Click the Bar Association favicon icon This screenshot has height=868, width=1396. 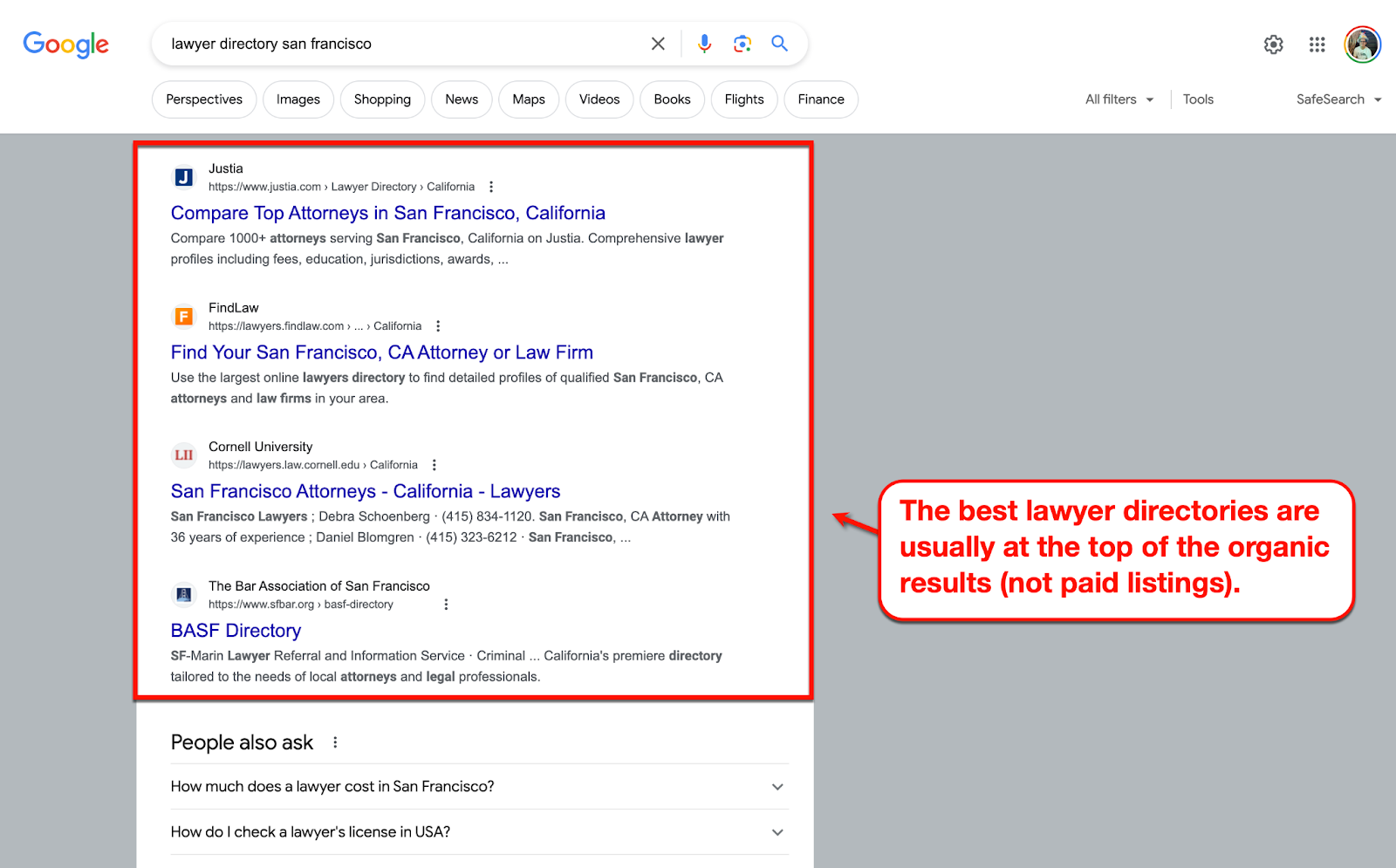[x=184, y=594]
